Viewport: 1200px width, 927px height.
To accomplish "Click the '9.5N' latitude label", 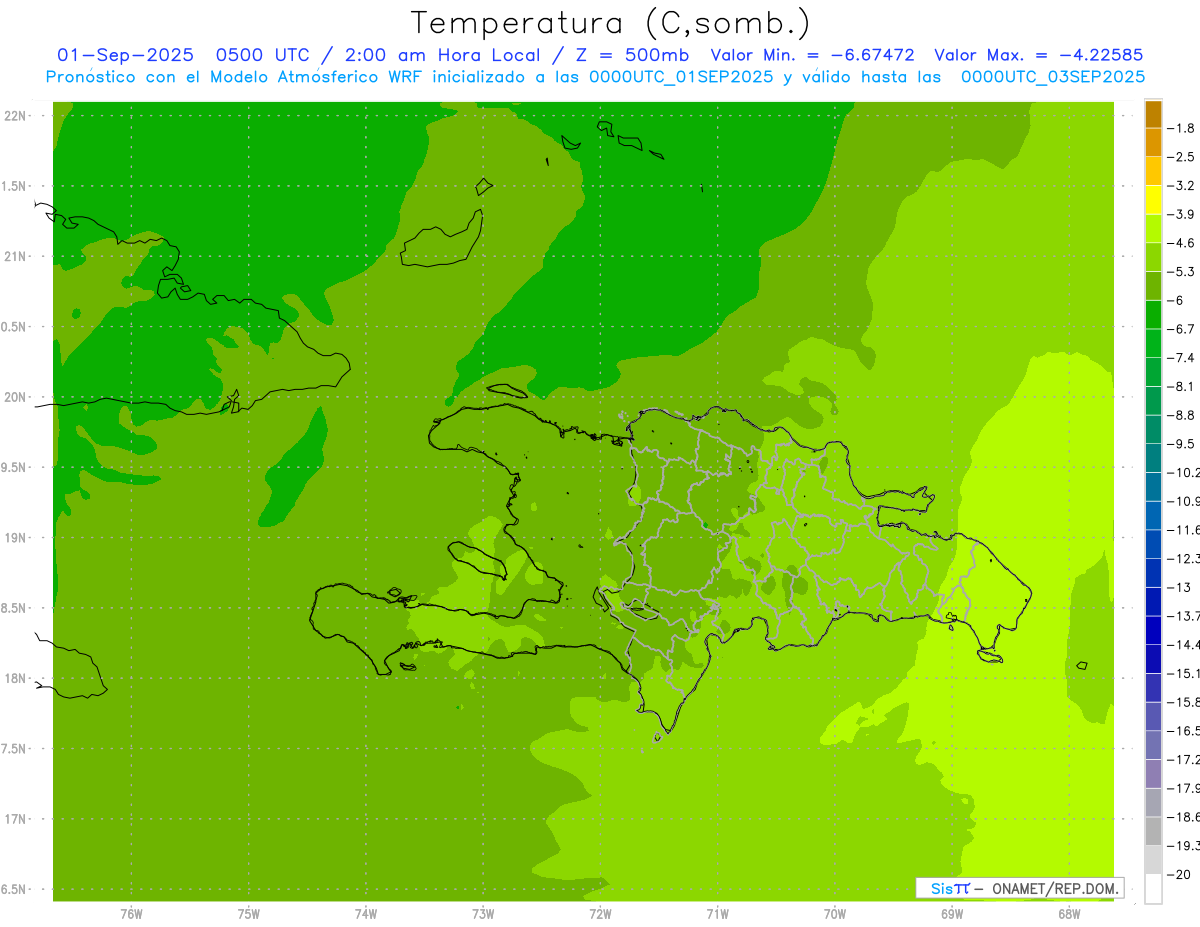I will coord(15,467).
